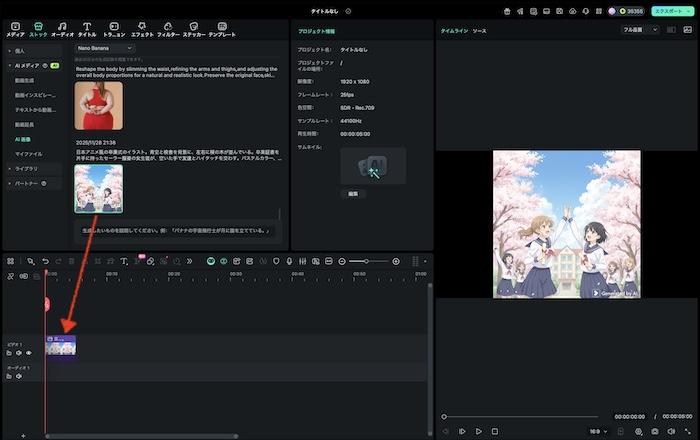Open the multi-panel layout icon in timeline toolbar
Screen dimensions: 700x440
[x=10, y=262]
